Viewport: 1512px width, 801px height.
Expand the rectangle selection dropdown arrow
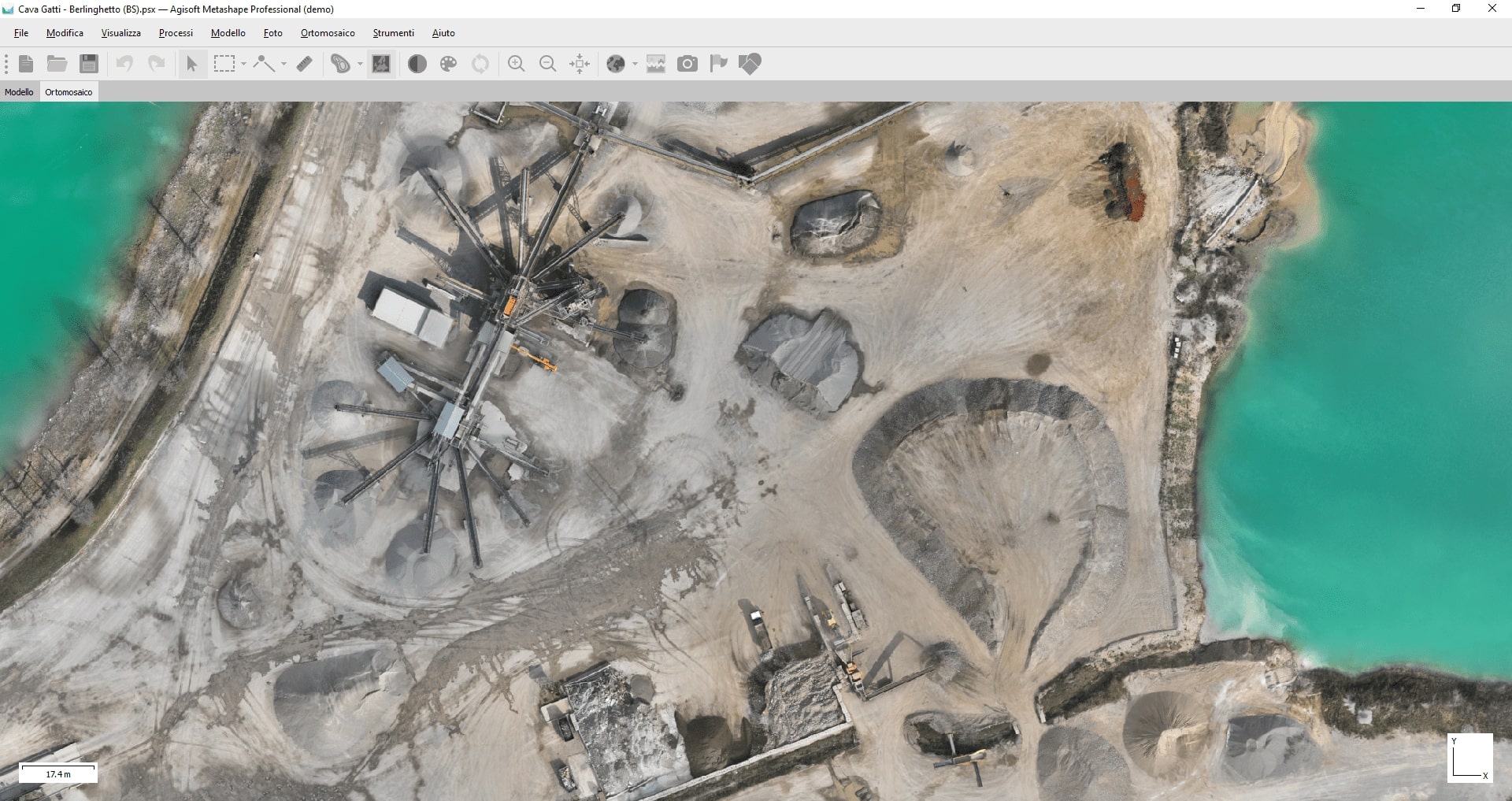pos(244,64)
